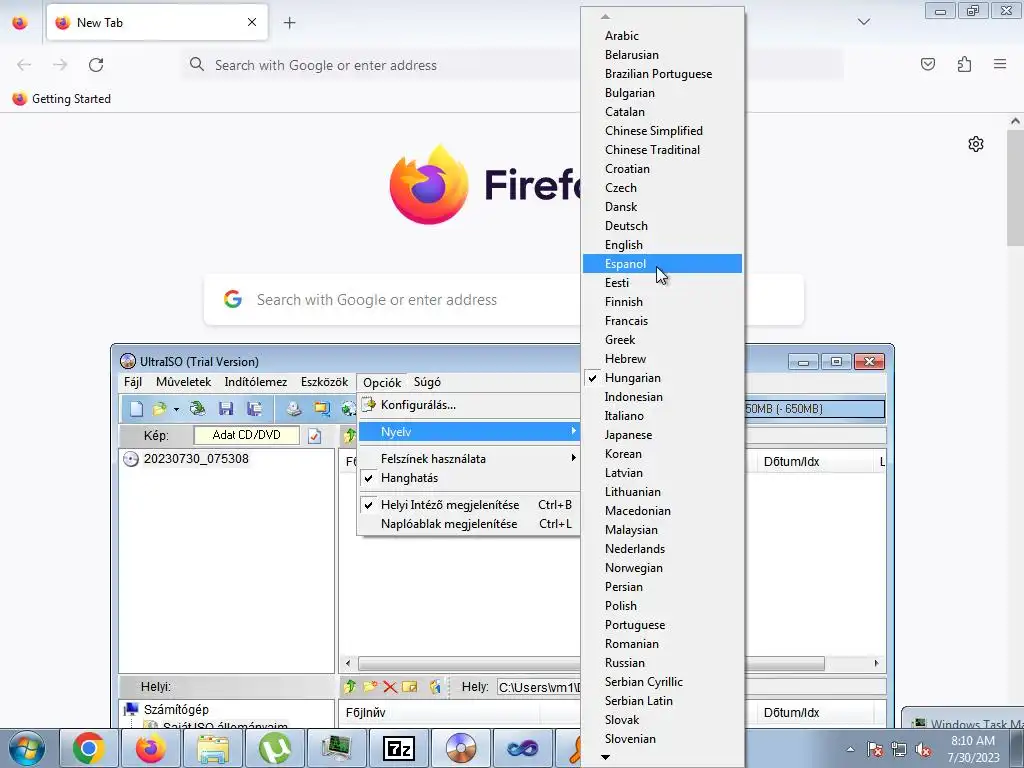Click the Save floppy icon in UltraISO

tap(226, 409)
